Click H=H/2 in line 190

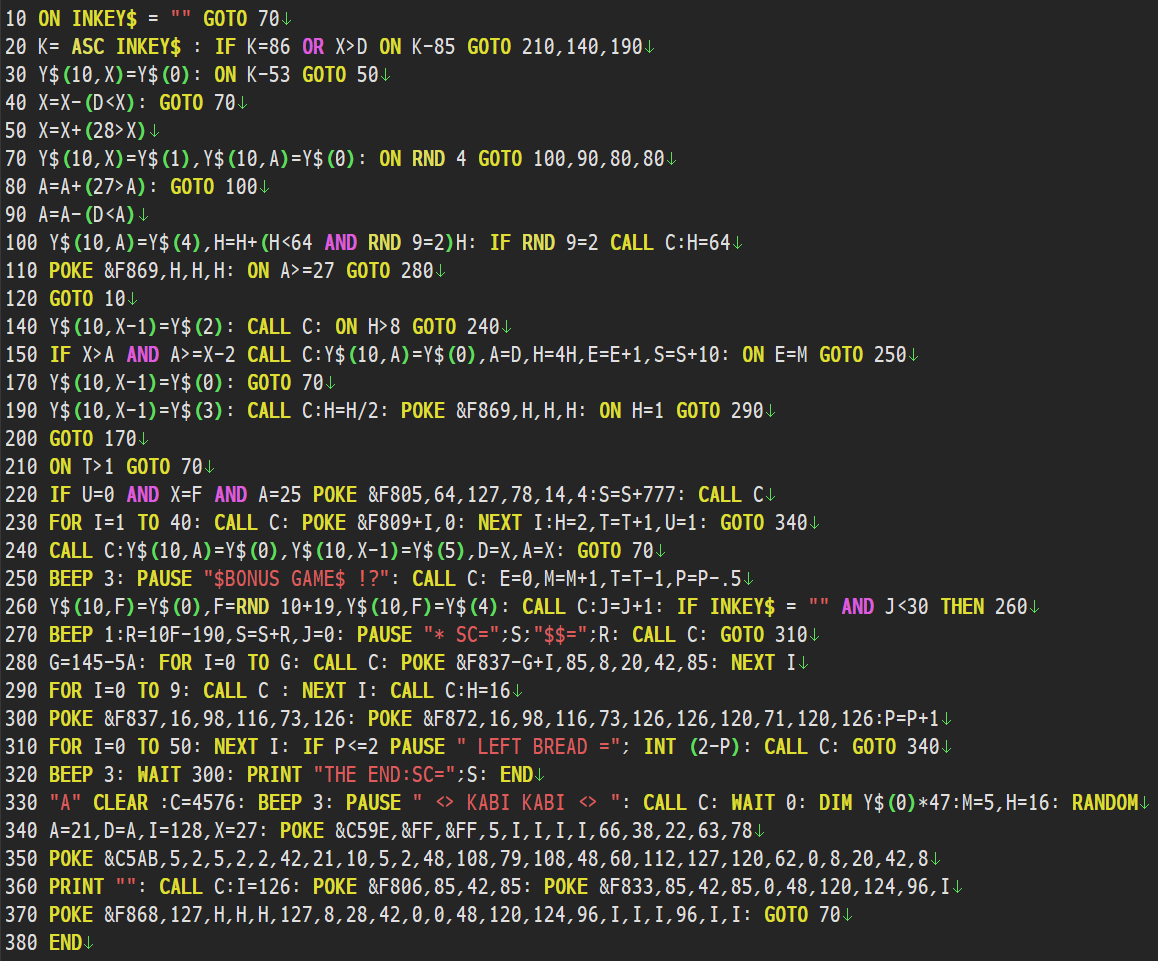(x=352, y=411)
